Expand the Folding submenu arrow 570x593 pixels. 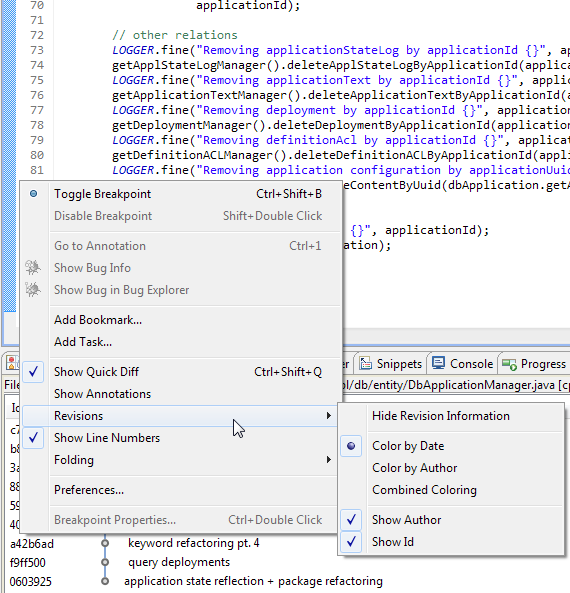click(x=329, y=460)
